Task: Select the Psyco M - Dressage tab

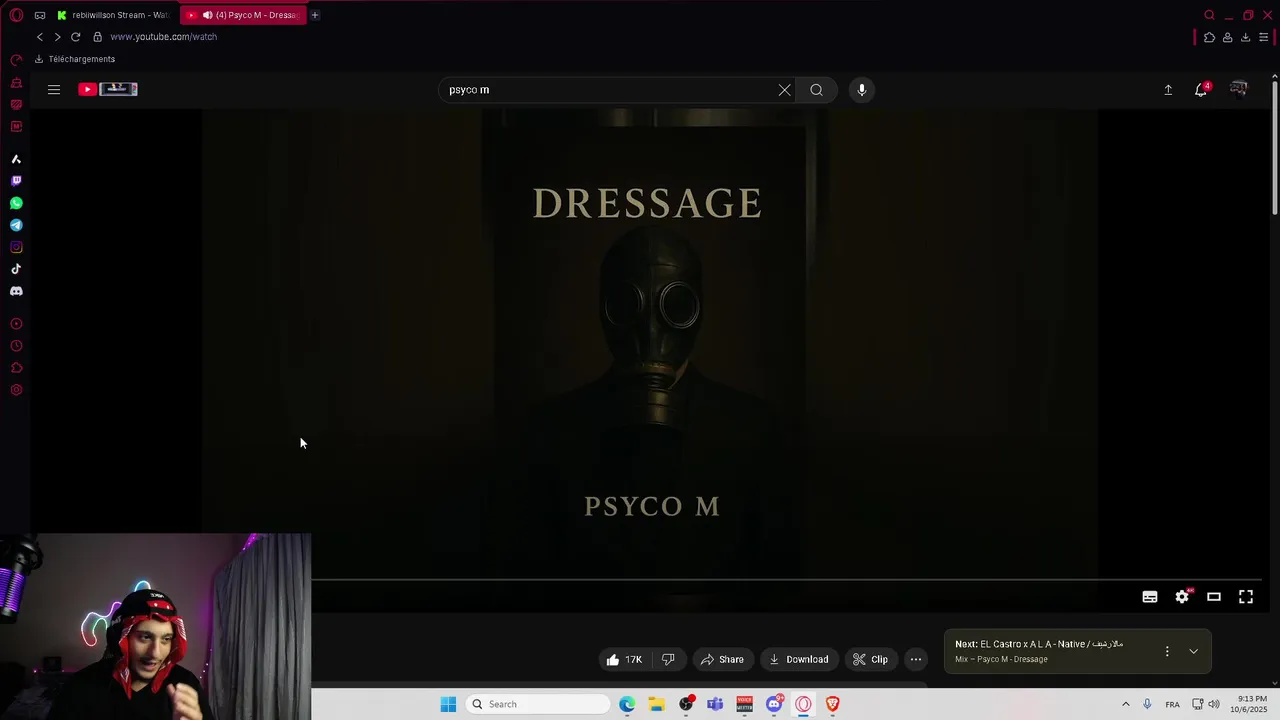Action: (243, 15)
